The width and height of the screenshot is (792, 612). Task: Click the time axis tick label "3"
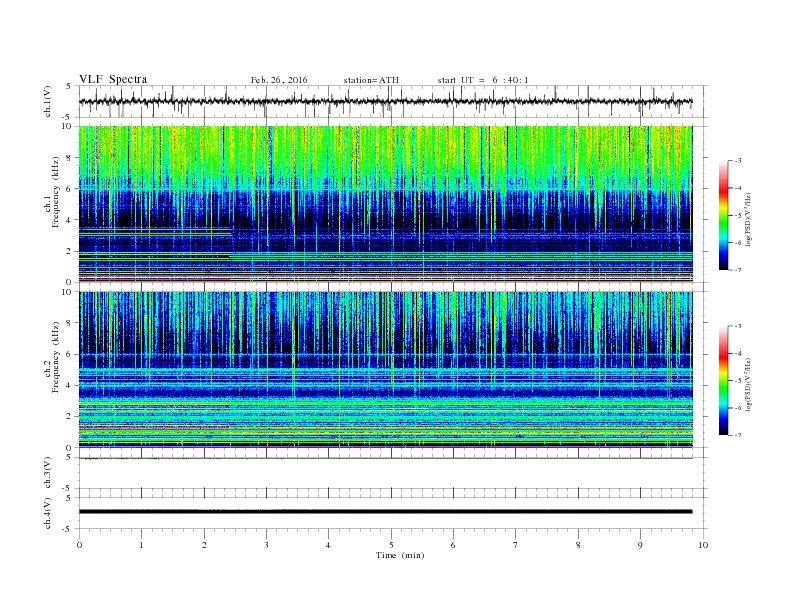(266, 545)
